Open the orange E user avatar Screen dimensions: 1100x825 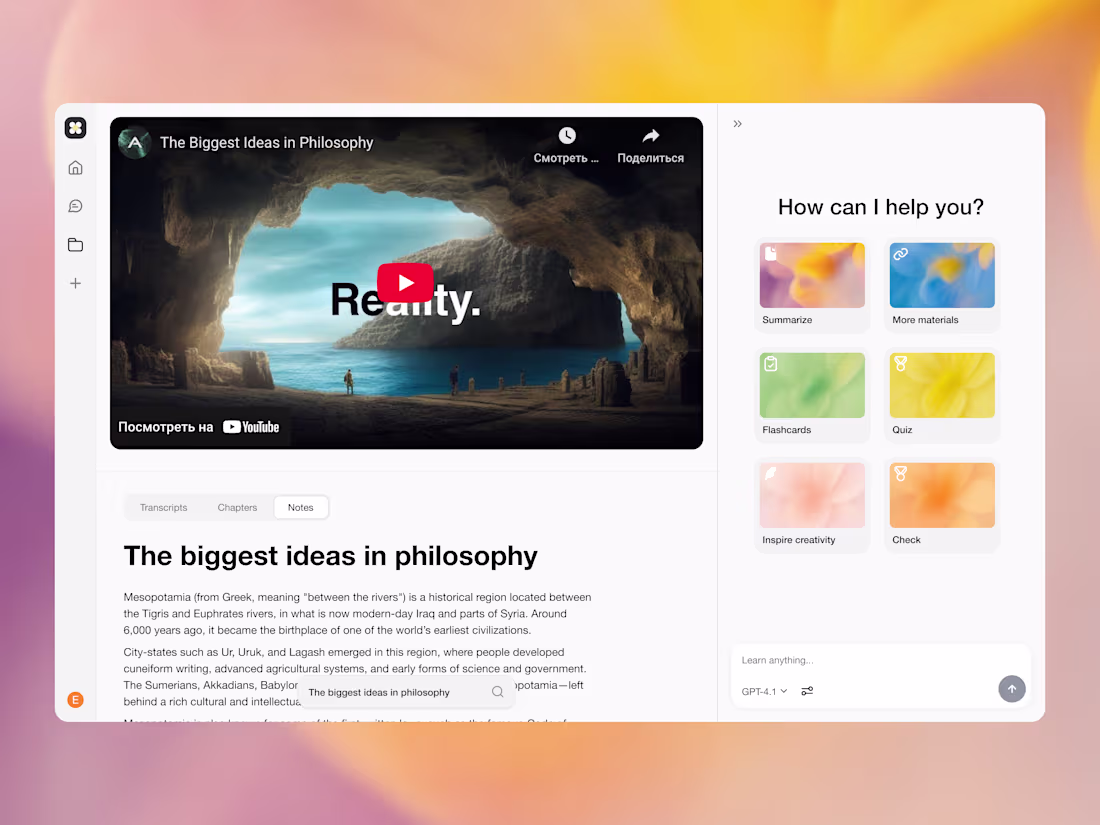(x=75, y=699)
